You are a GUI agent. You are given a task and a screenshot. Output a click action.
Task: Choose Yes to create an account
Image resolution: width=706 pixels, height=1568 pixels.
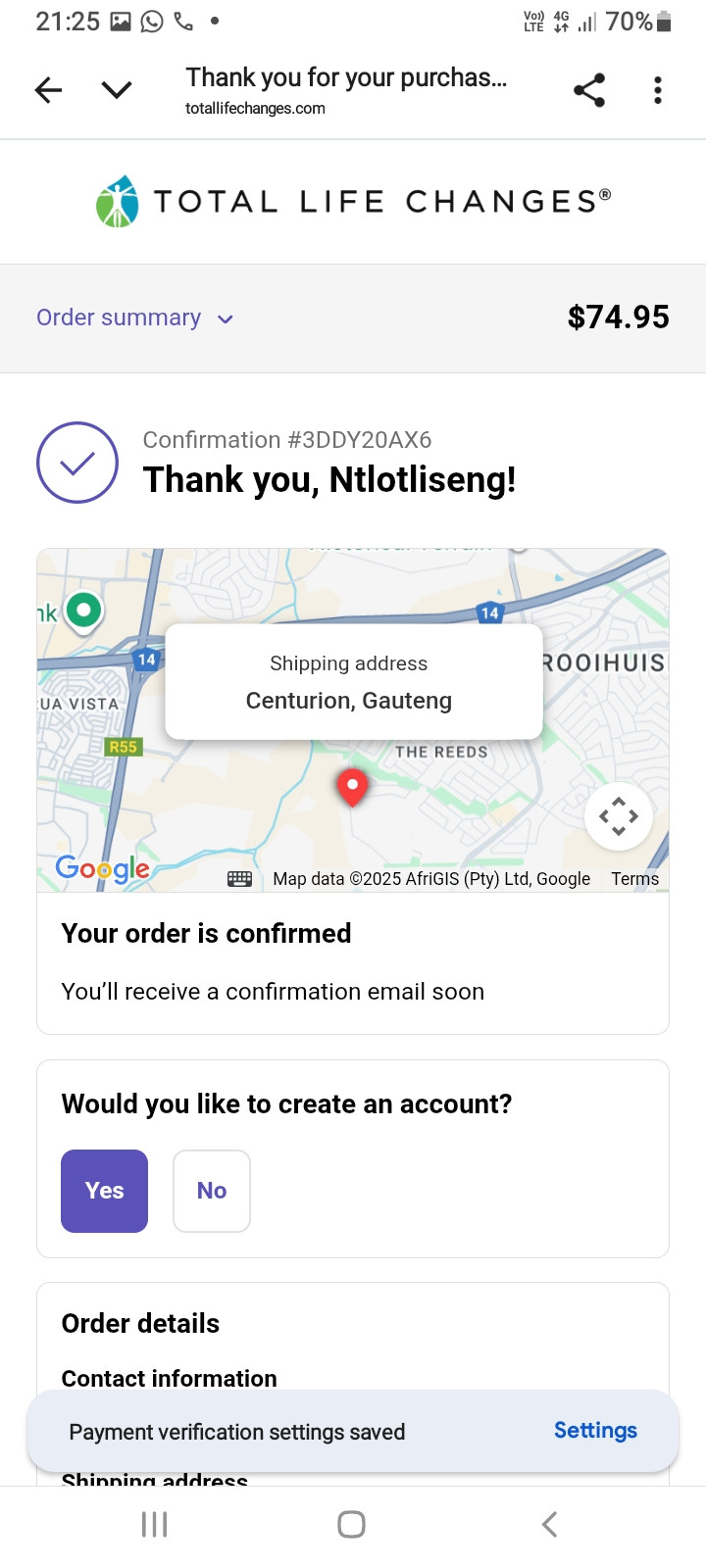(104, 1191)
